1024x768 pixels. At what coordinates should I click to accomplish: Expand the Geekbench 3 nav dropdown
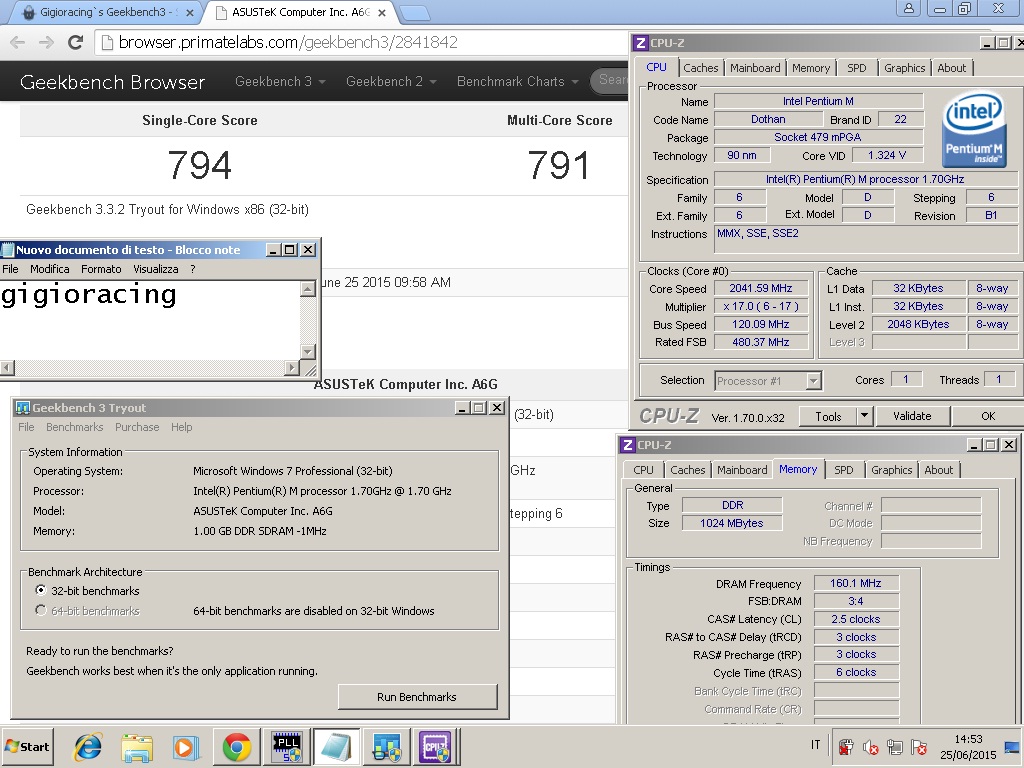280,82
